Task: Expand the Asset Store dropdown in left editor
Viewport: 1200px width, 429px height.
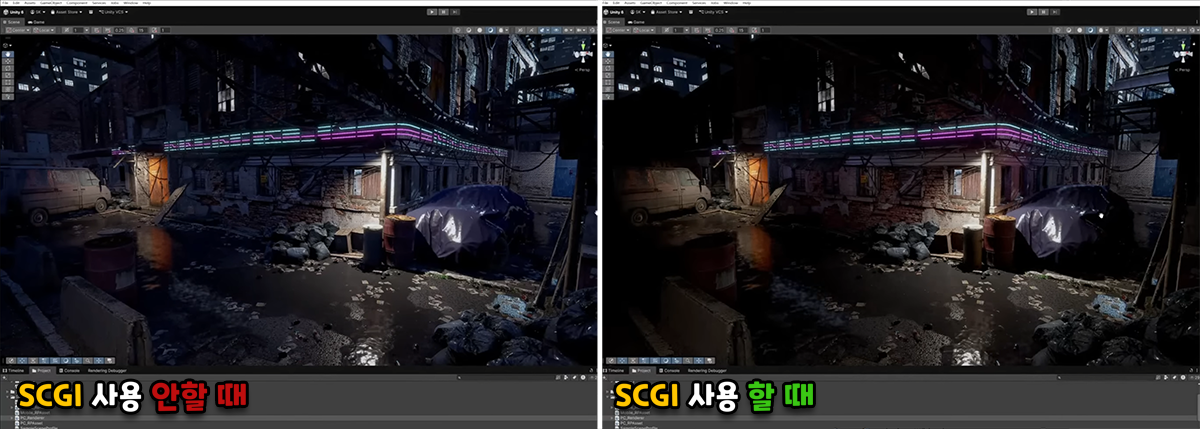Action: click(69, 12)
